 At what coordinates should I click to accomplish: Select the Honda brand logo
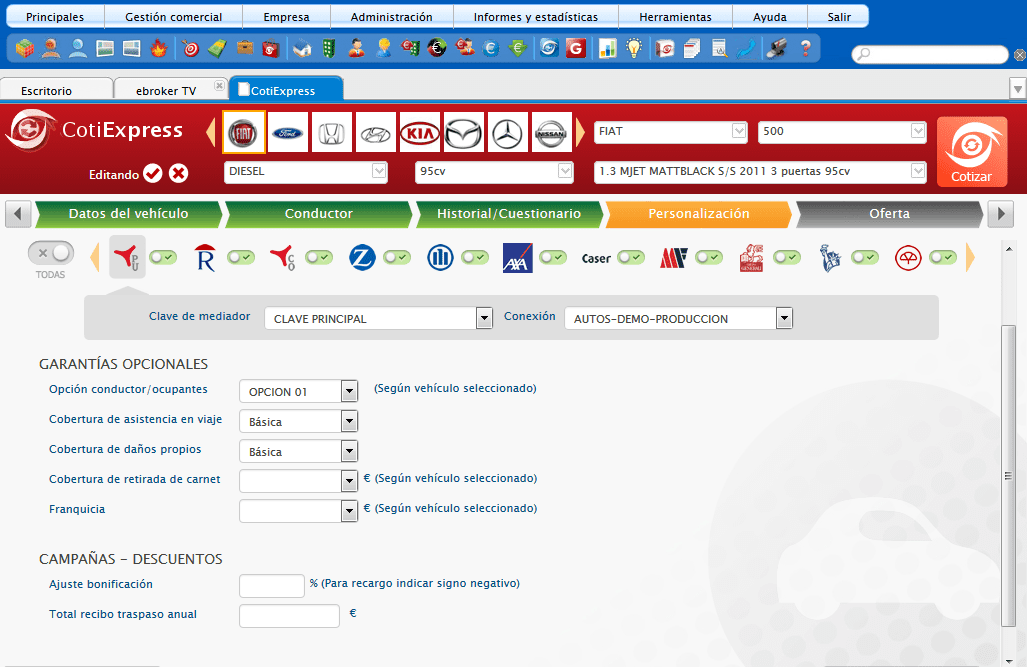331,132
